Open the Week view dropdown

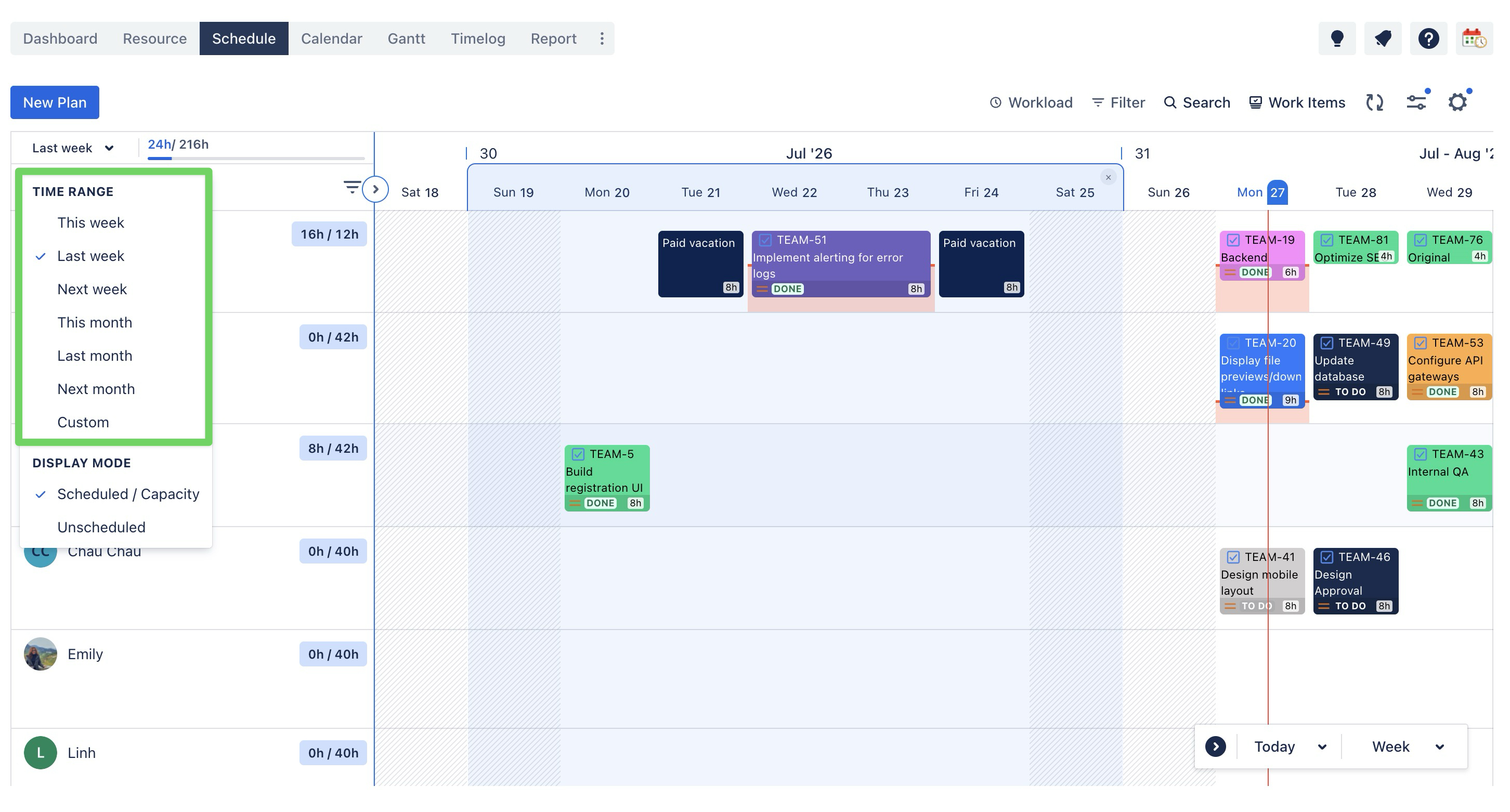tap(1408, 746)
